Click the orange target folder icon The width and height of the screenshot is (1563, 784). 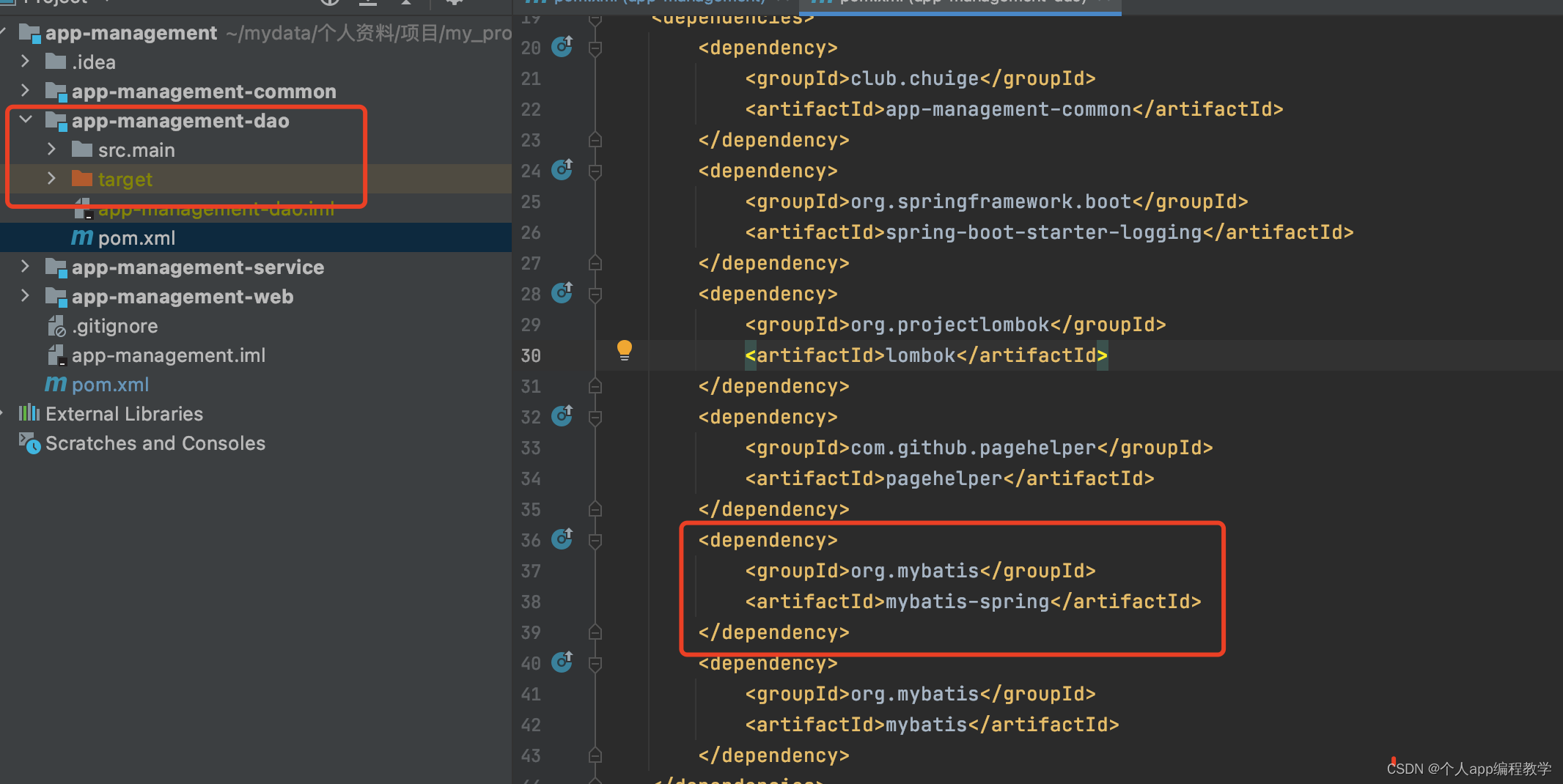click(82, 179)
